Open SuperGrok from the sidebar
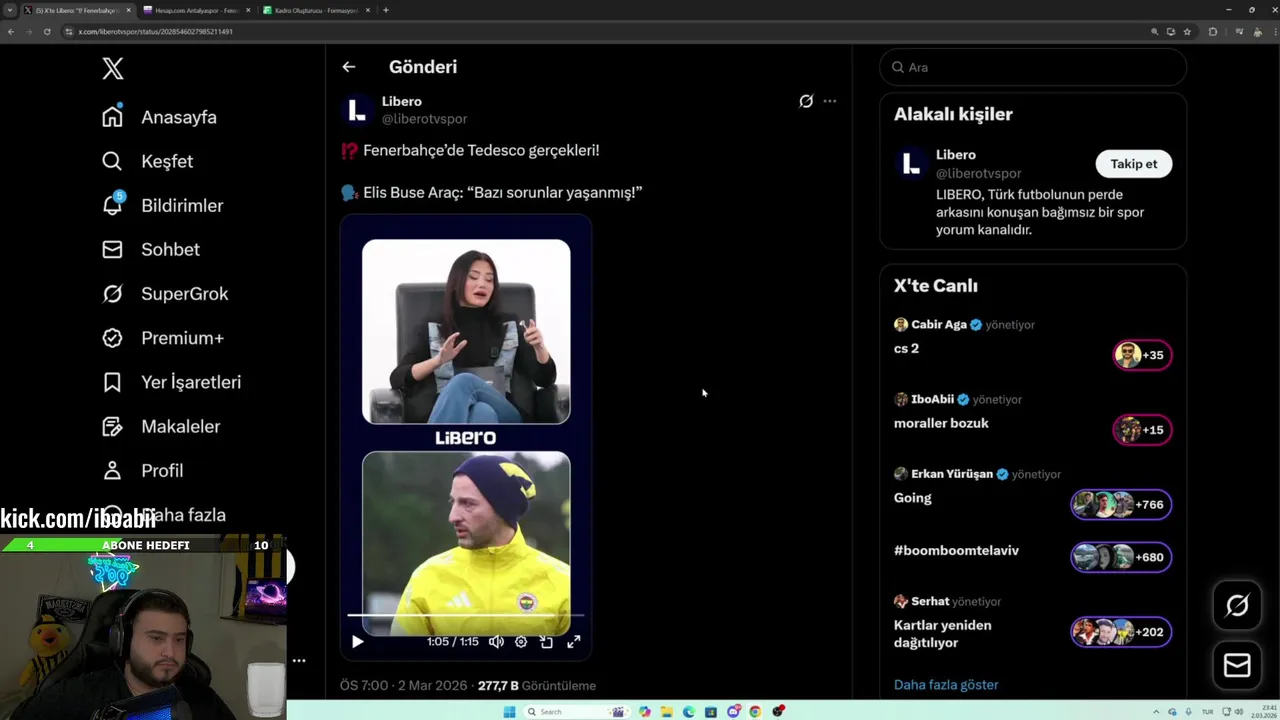Image resolution: width=1280 pixels, height=720 pixels. (x=165, y=293)
